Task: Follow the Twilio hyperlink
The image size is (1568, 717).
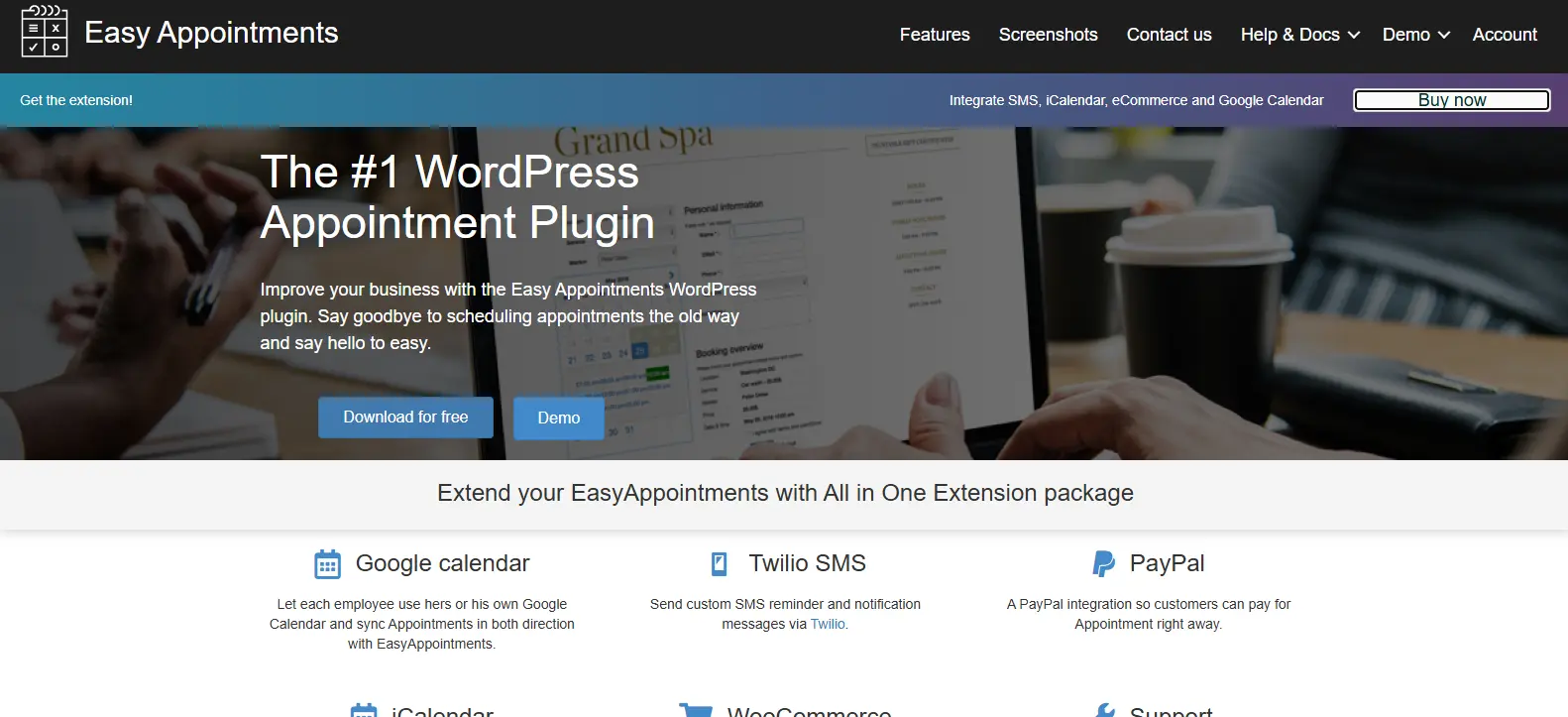Action: click(x=828, y=624)
